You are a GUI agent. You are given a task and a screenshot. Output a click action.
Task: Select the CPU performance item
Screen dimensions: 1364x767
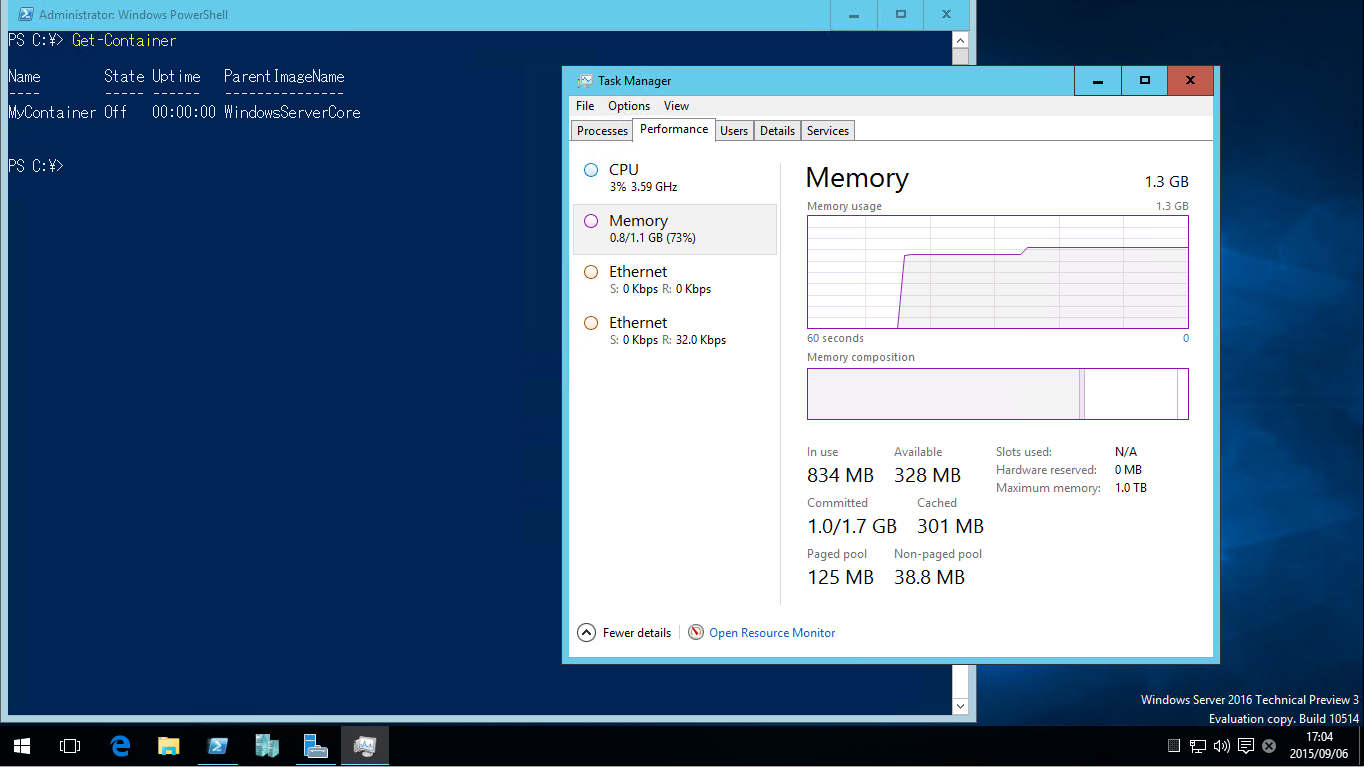pos(675,178)
